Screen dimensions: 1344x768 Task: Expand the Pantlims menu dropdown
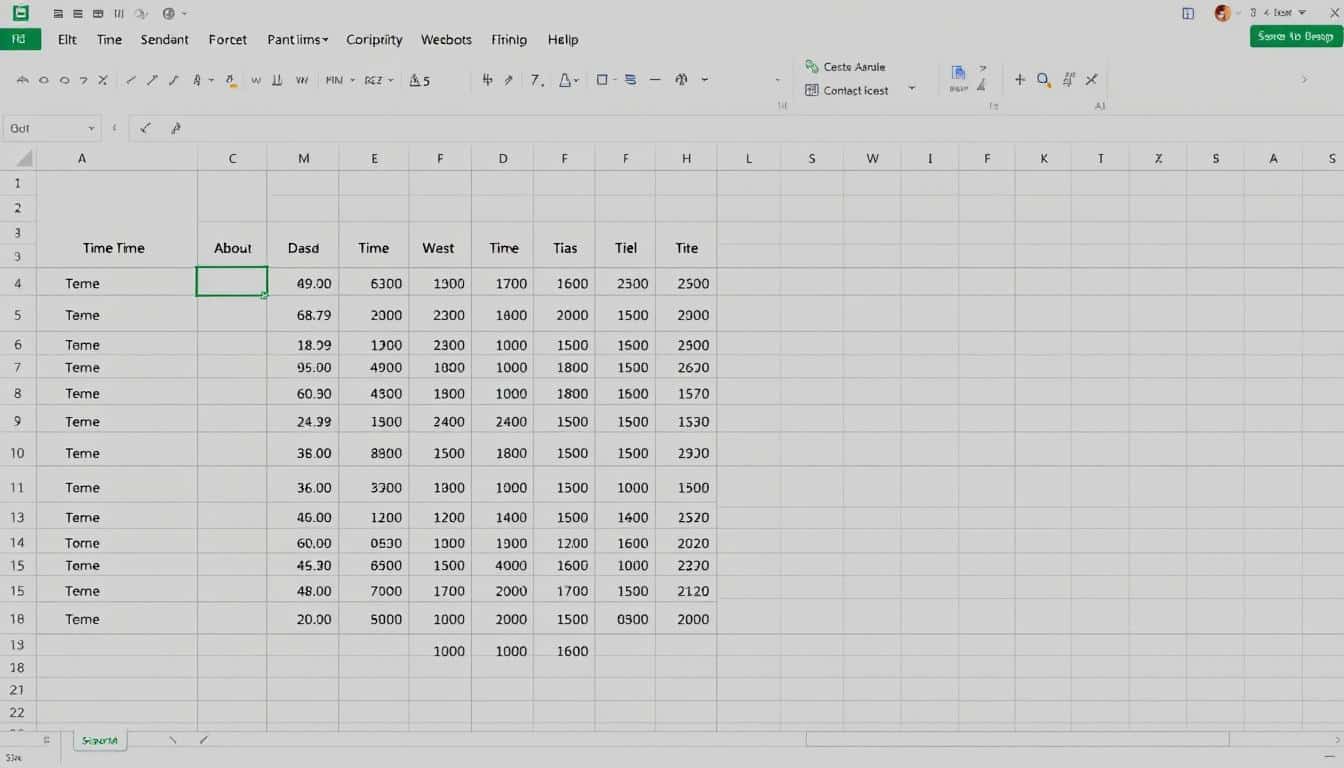point(325,40)
